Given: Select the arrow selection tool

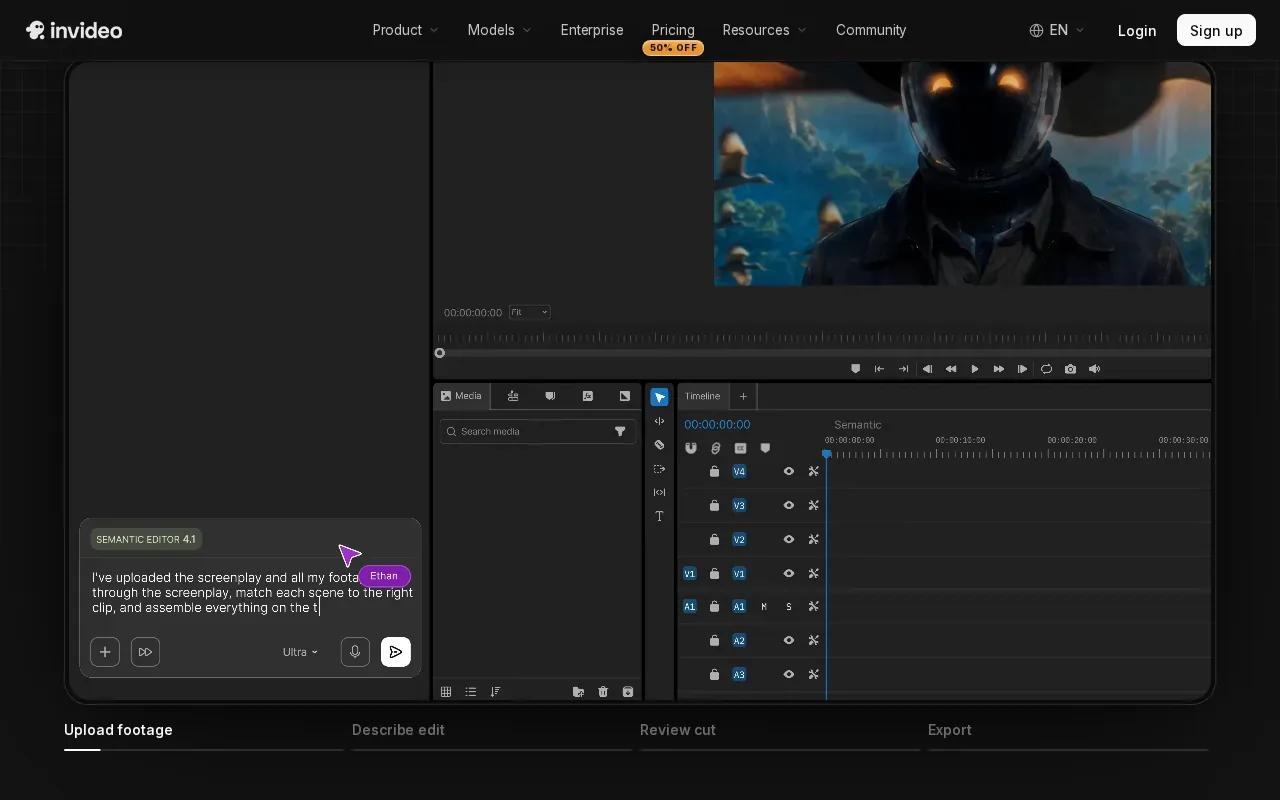Looking at the screenshot, I should coord(659,397).
